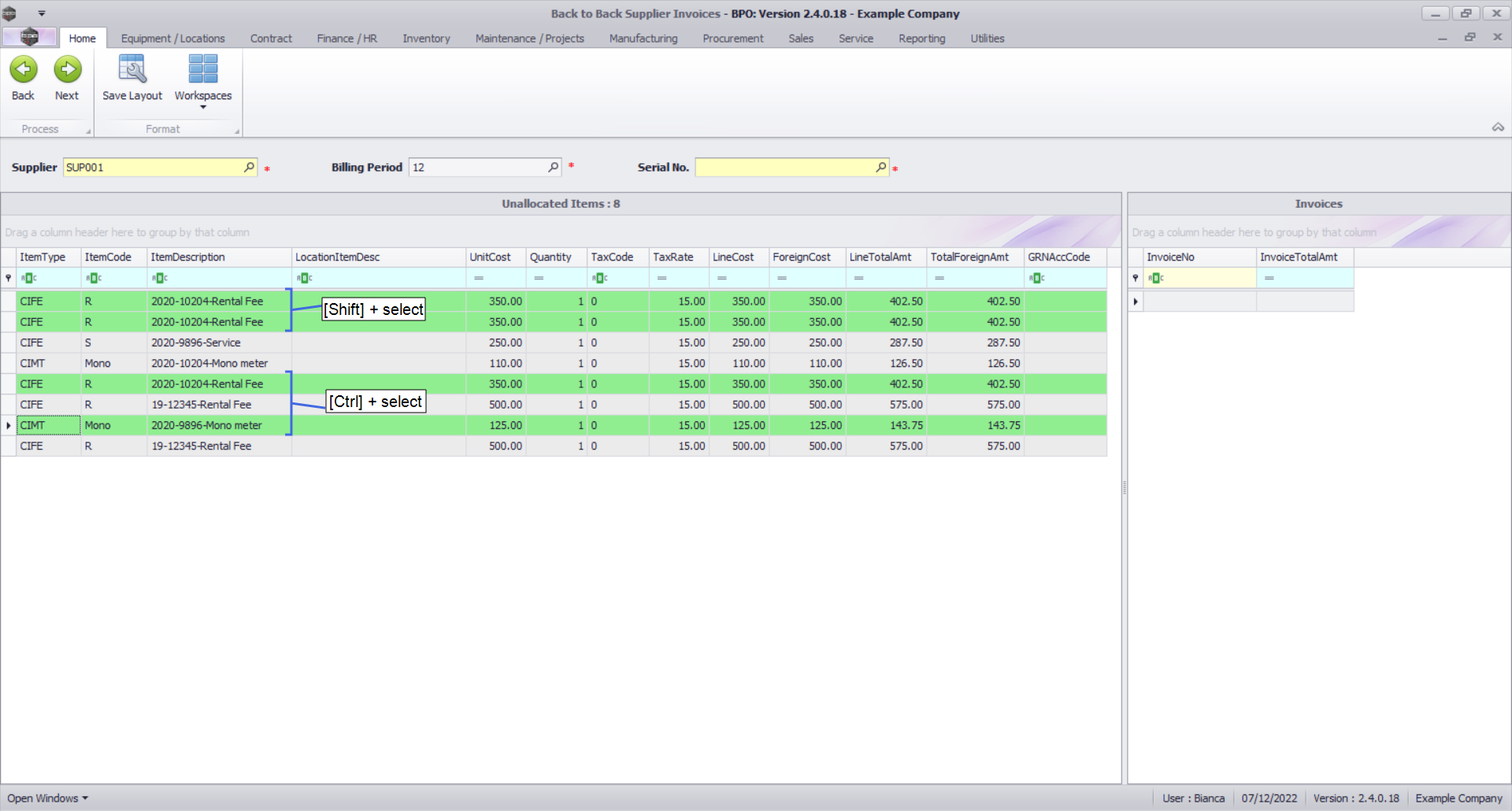The width and height of the screenshot is (1512, 811).
Task: Click the green Back arrow icon
Action: pos(24,70)
